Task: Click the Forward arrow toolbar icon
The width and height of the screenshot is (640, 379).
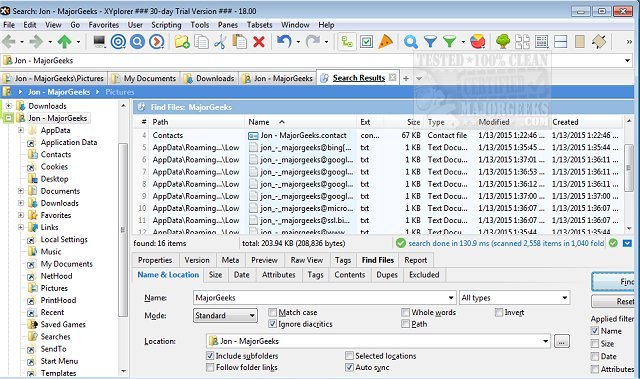Action: 36,42
